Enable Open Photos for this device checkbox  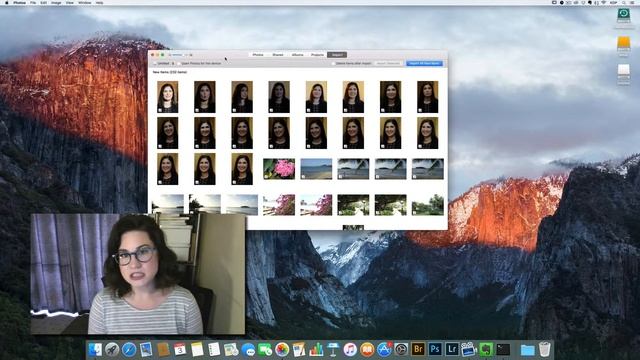click(x=179, y=64)
